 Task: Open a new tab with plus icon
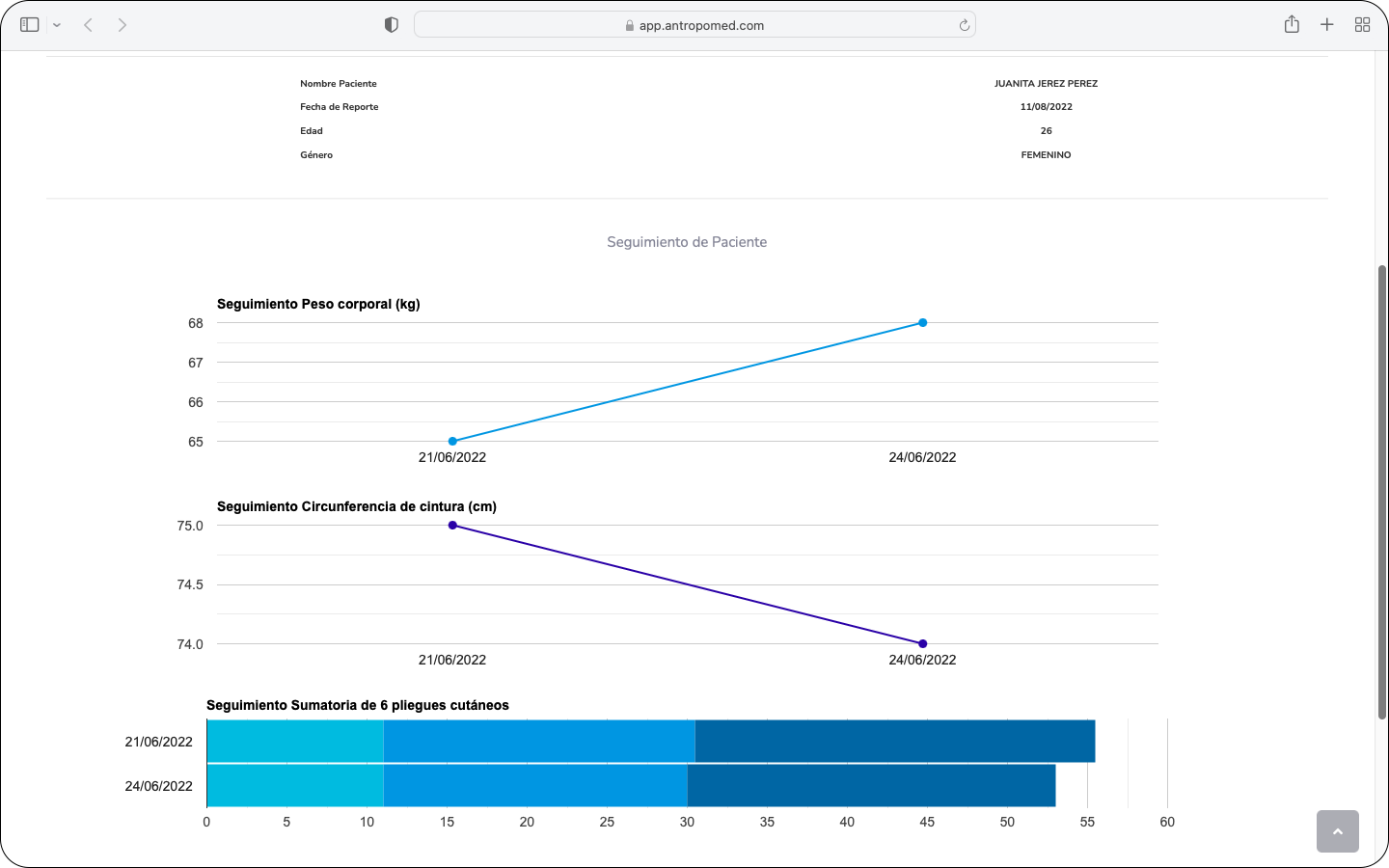point(1327,25)
